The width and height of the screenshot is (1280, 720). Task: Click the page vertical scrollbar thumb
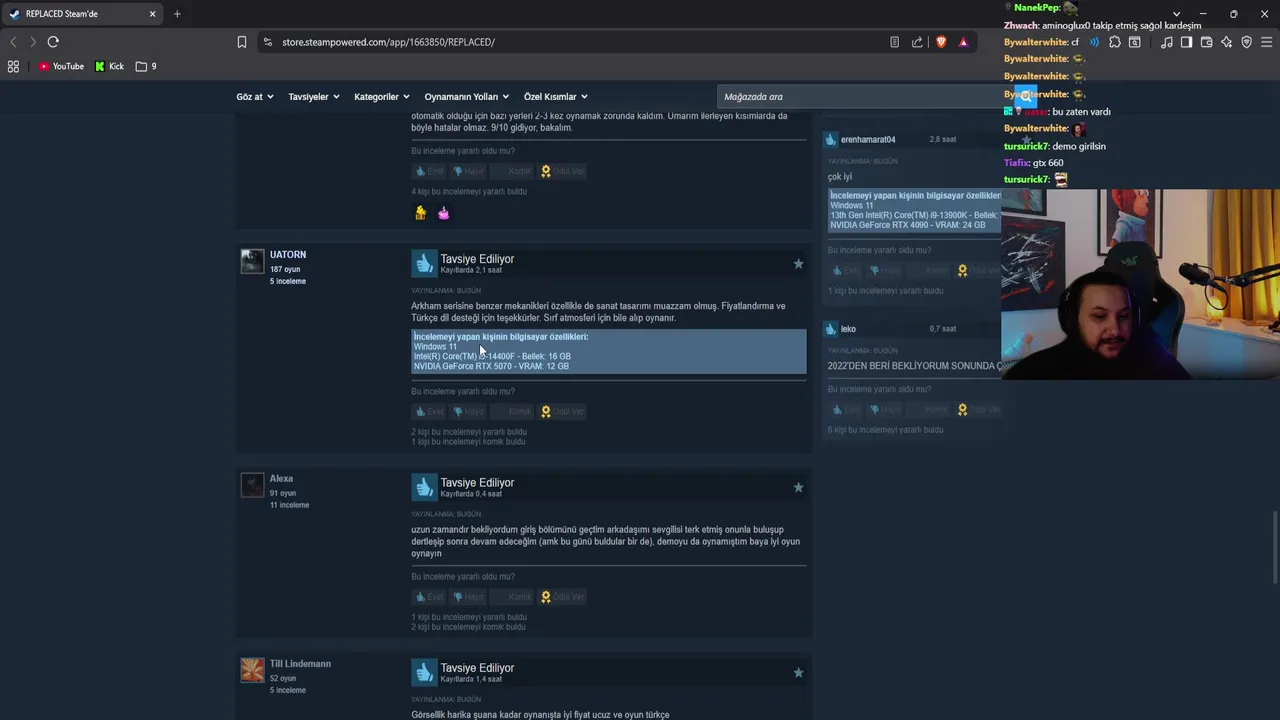pos(1276,548)
